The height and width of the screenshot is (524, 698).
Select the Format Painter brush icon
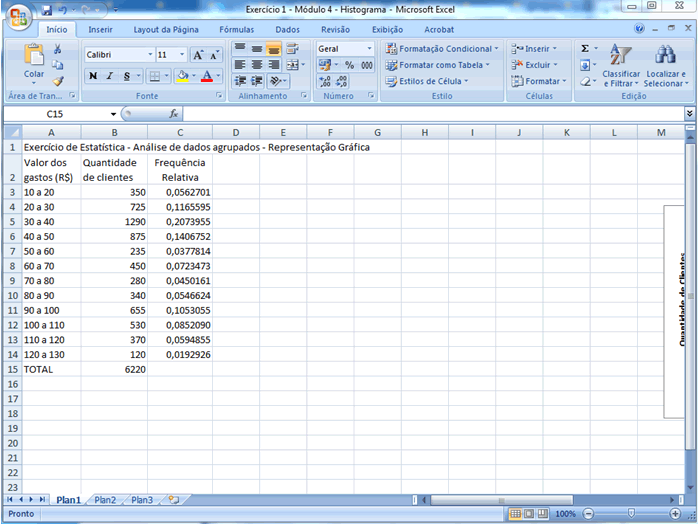coord(58,81)
